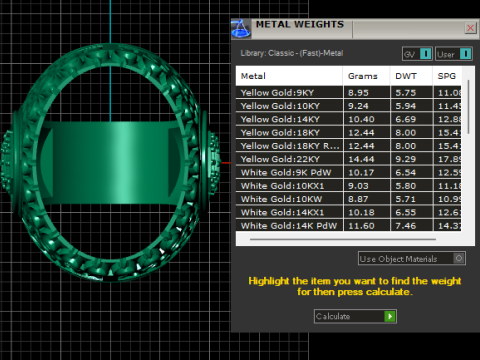The width and height of the screenshot is (480, 360).
Task: Click the Metal Weights scale icon
Action: tap(241, 28)
